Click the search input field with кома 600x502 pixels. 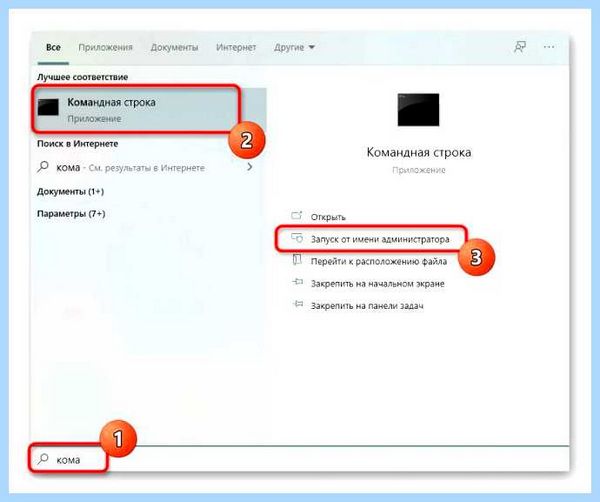pos(299,460)
